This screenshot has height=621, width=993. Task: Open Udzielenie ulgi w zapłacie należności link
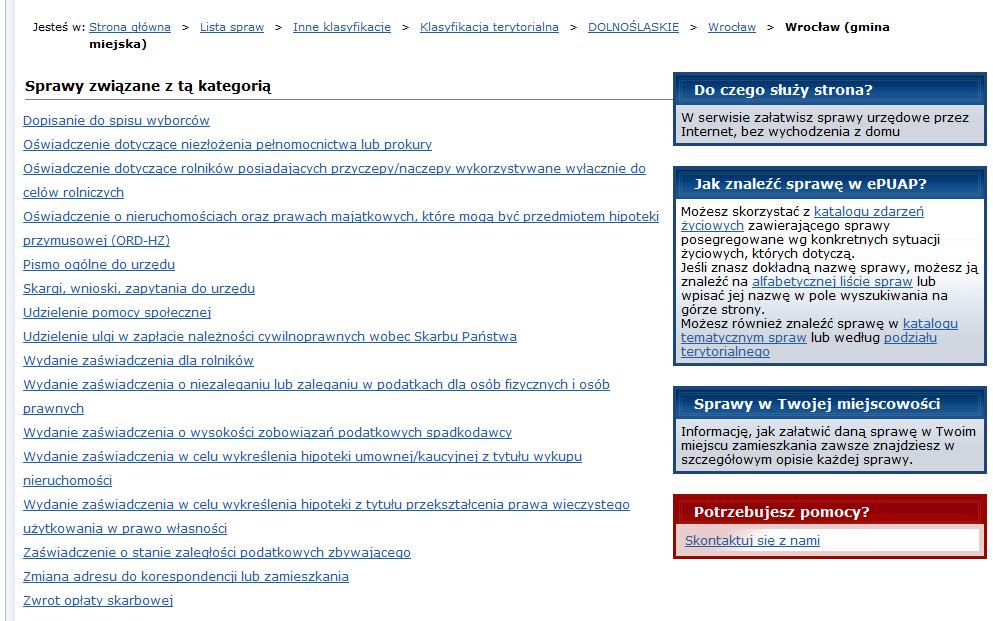[x=270, y=337]
